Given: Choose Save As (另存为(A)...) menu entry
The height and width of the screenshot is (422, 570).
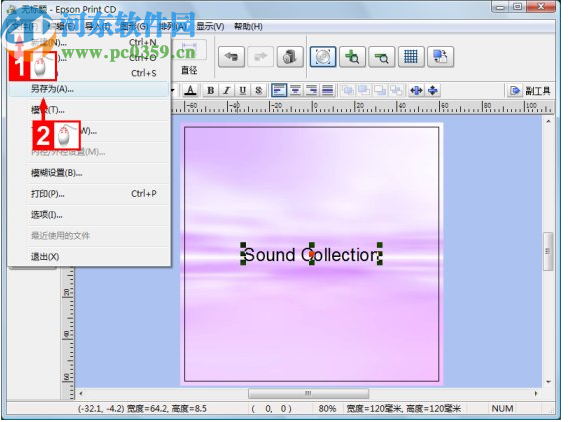Looking at the screenshot, I should click(x=88, y=89).
